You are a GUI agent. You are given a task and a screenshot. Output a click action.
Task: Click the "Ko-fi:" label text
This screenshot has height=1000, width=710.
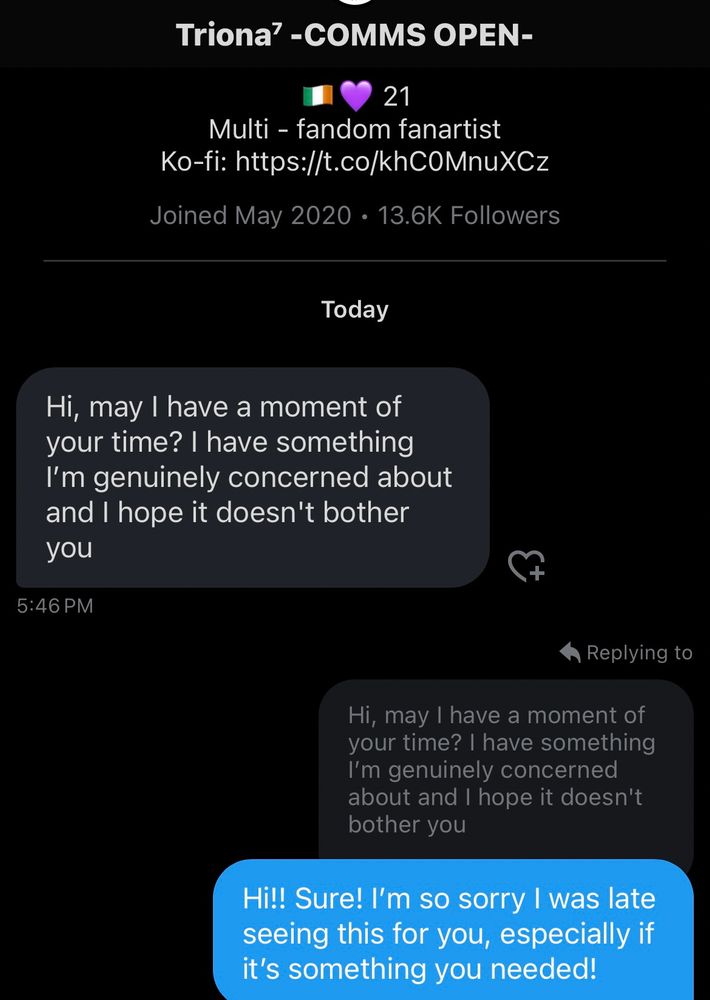point(193,162)
